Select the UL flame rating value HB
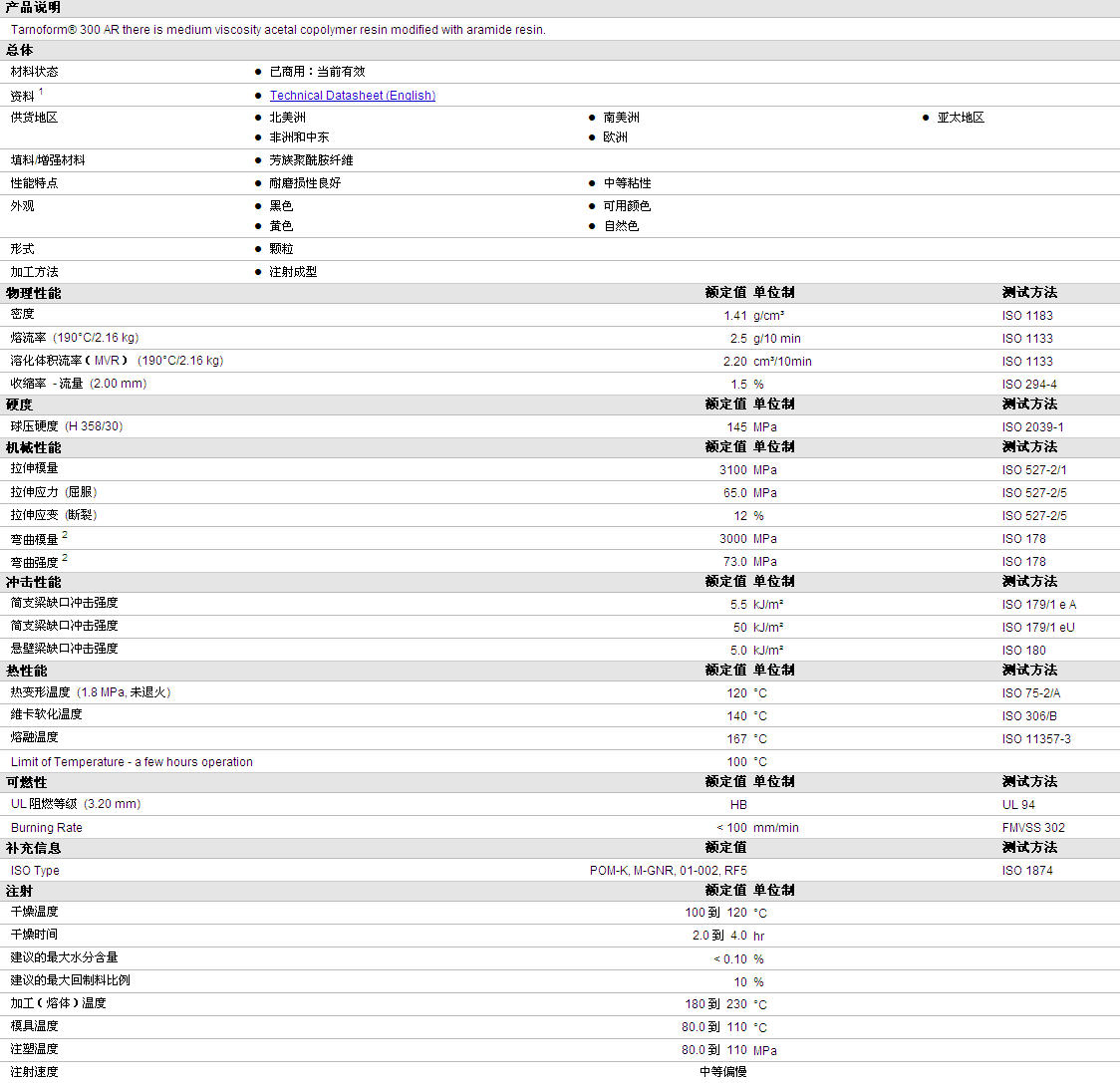The width and height of the screenshot is (1120, 1083). [x=738, y=804]
